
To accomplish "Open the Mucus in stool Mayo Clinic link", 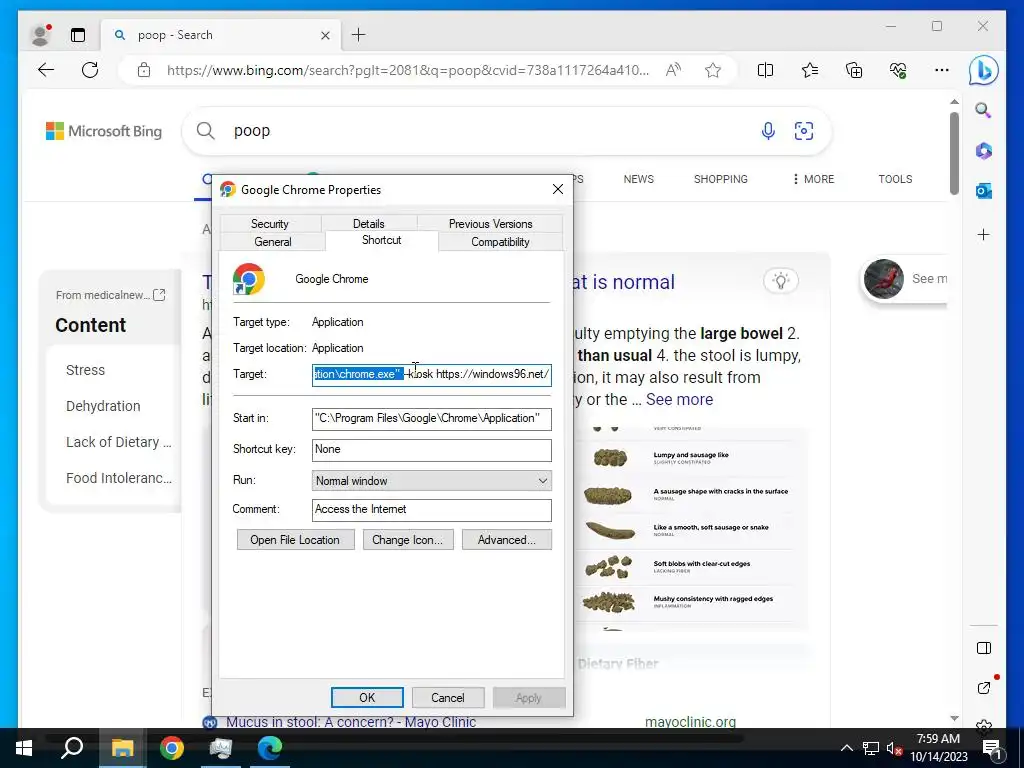I will pyautogui.click(x=351, y=722).
